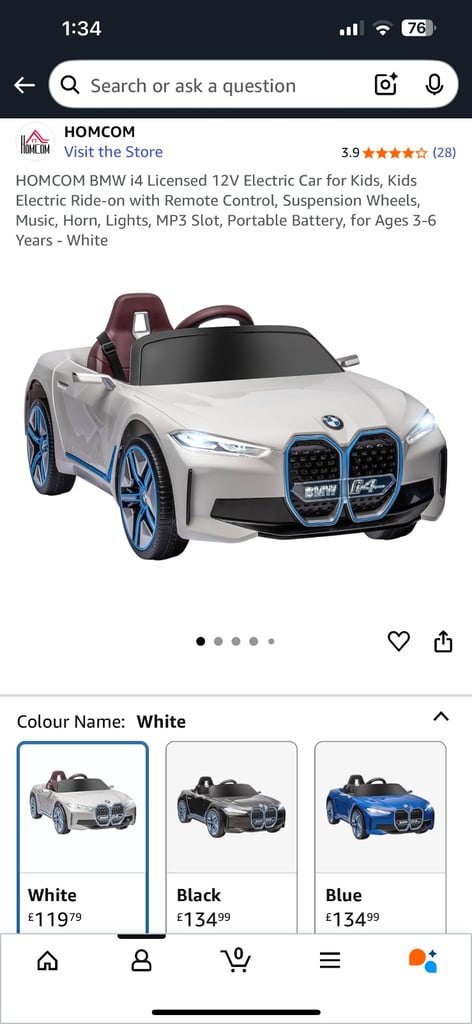472x1024 pixels.
Task: Add to wish list heart icon
Action: [399, 641]
